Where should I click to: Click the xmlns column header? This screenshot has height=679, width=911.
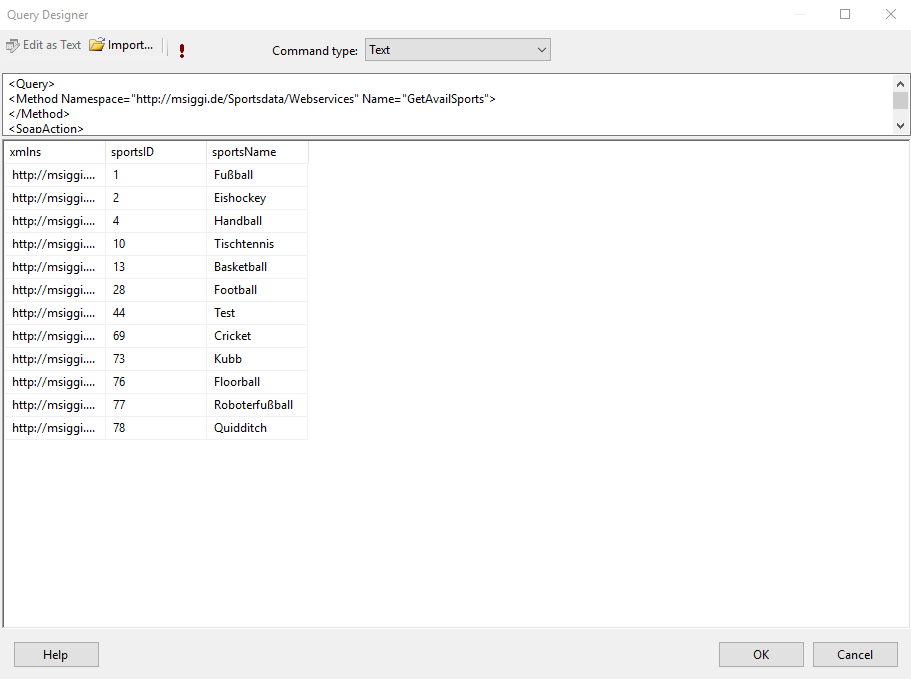[54, 152]
